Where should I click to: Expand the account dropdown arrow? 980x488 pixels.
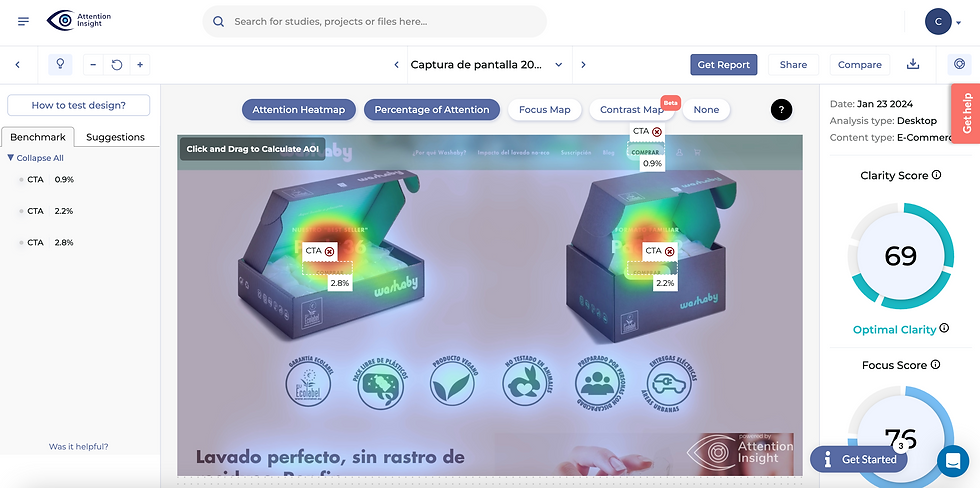tap(959, 23)
